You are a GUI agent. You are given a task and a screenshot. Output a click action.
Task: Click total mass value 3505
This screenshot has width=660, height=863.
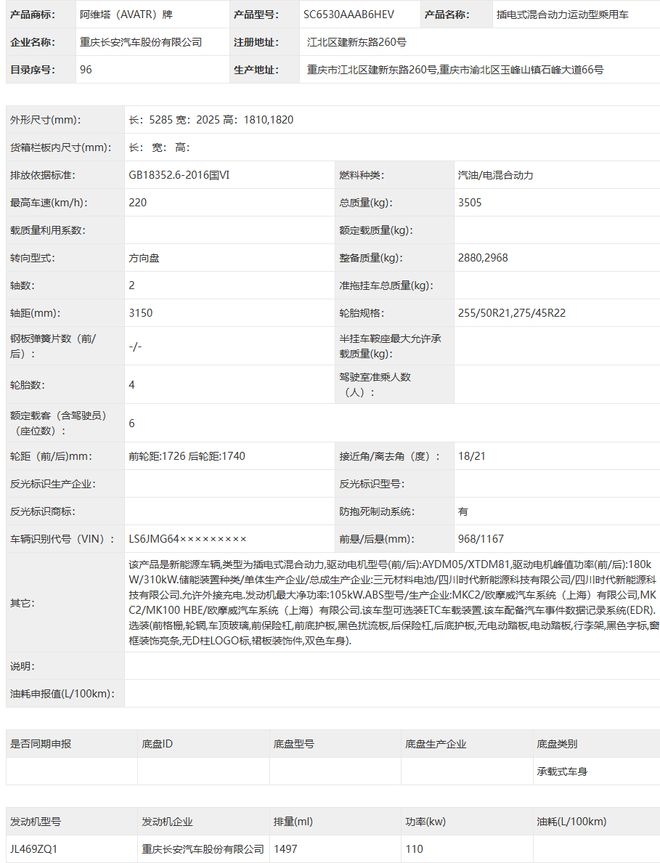(x=470, y=203)
